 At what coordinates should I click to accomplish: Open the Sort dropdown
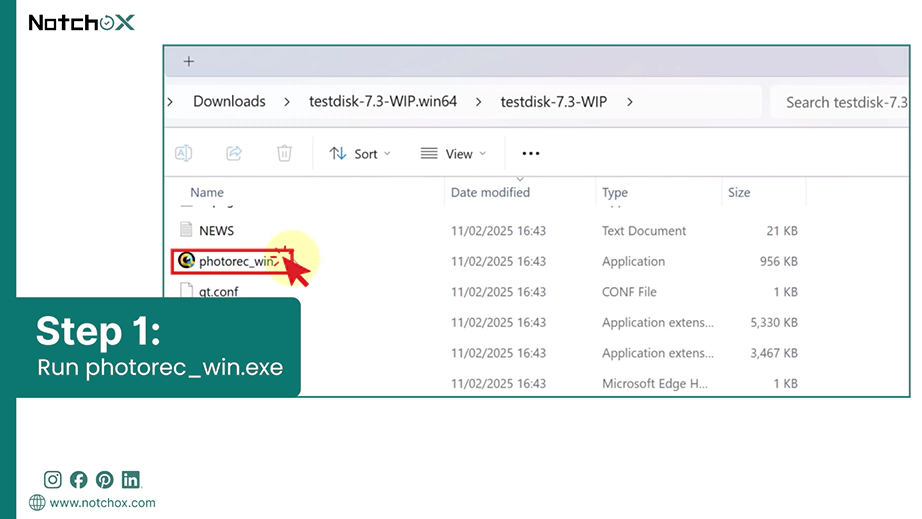click(360, 154)
